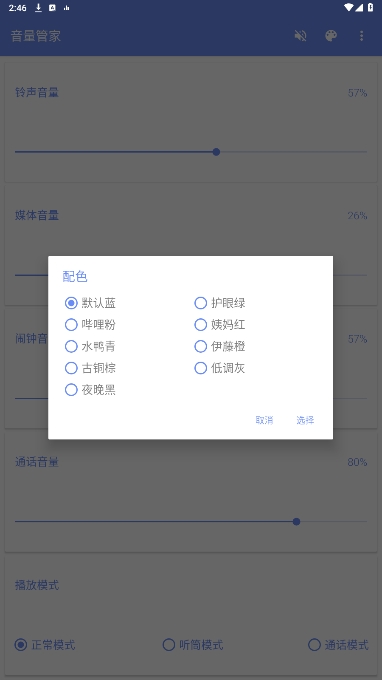
Task: Tap the download icon in status bar
Action: [x=39, y=8]
